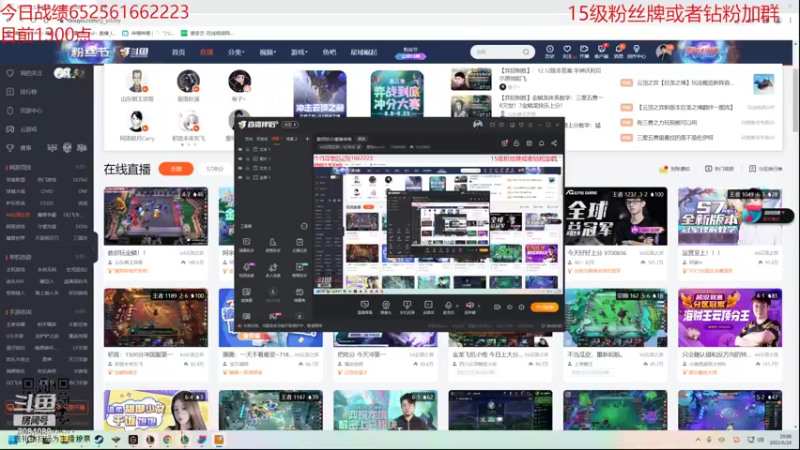Open Windows Start button on taskbar
This screenshot has width=800, height=450.
click(x=13, y=439)
